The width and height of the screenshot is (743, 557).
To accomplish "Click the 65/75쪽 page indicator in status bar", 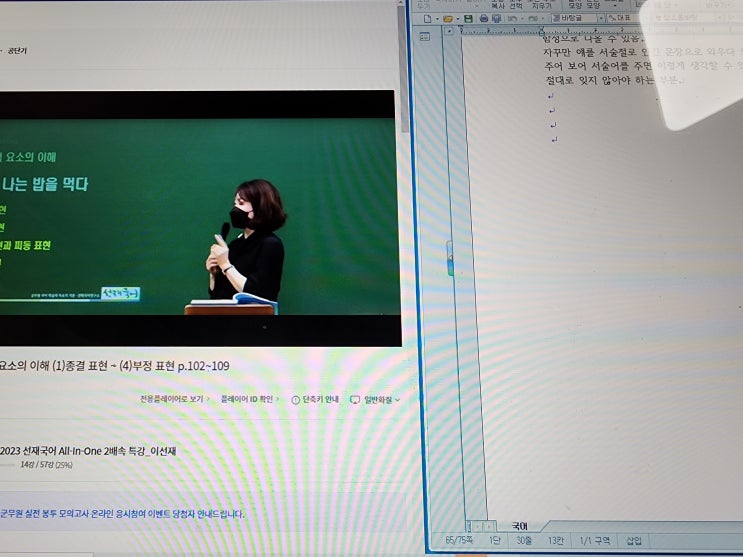I will (x=459, y=540).
